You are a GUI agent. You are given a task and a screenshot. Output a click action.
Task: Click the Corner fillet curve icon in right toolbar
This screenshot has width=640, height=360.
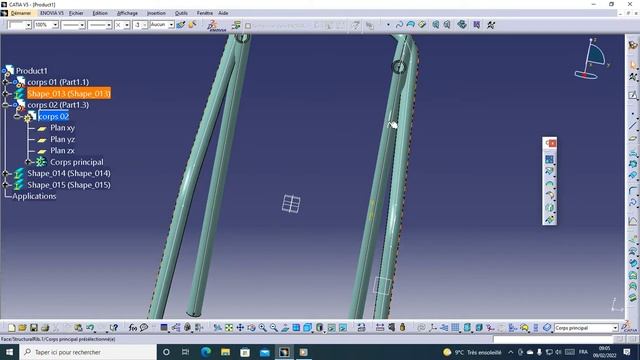(x=633, y=191)
